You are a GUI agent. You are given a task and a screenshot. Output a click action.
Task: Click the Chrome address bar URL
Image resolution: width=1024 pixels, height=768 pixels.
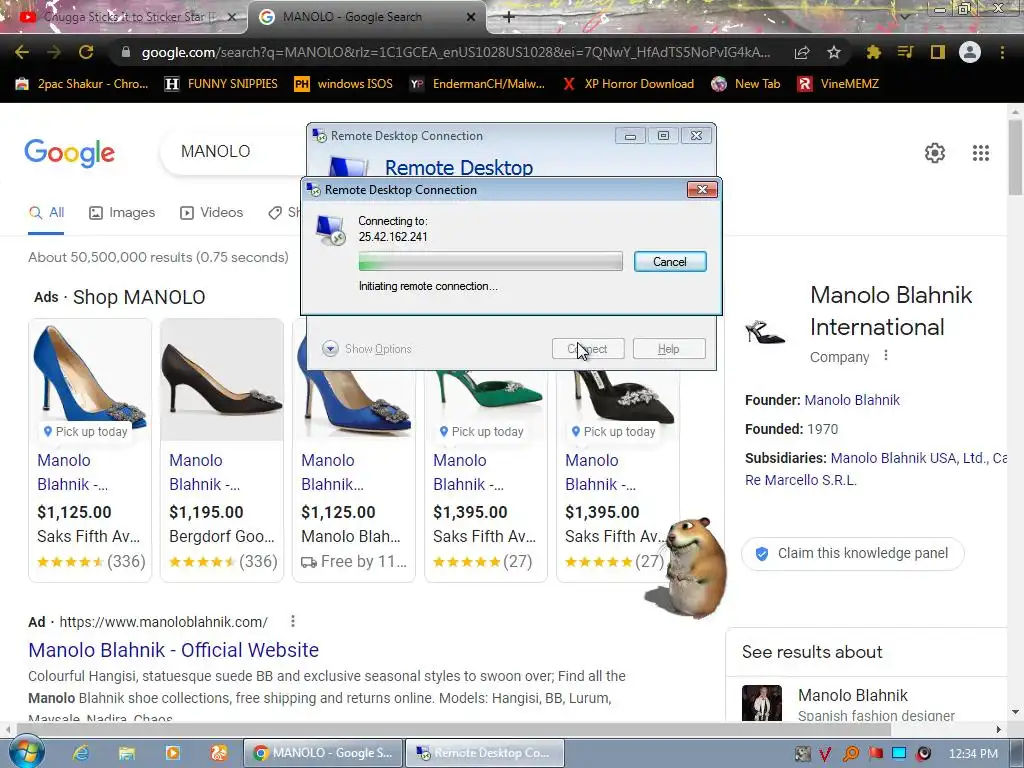tap(455, 52)
